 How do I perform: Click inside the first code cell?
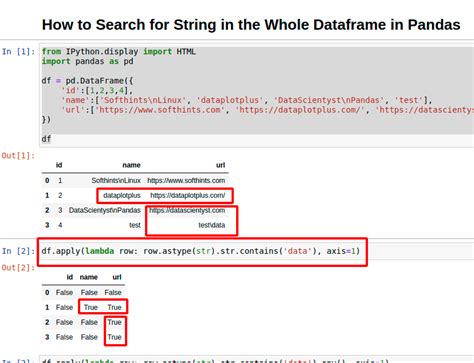(x=257, y=95)
